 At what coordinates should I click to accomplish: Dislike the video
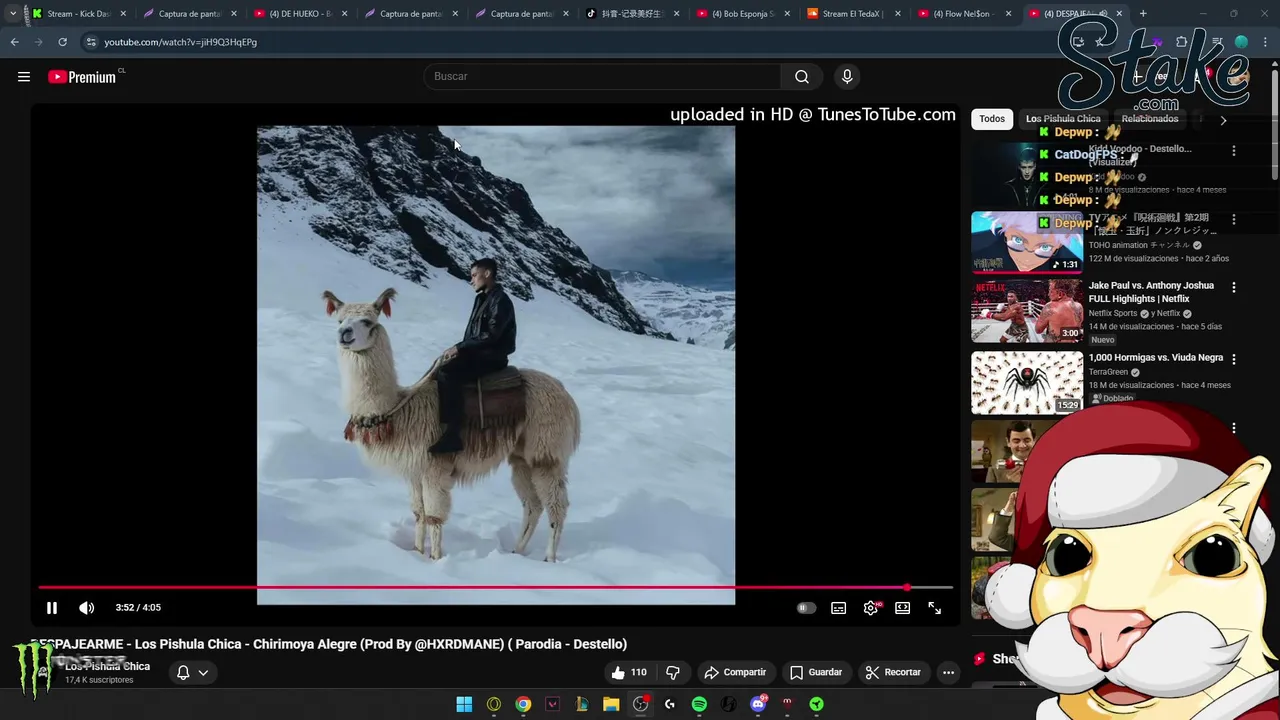pyautogui.click(x=673, y=672)
